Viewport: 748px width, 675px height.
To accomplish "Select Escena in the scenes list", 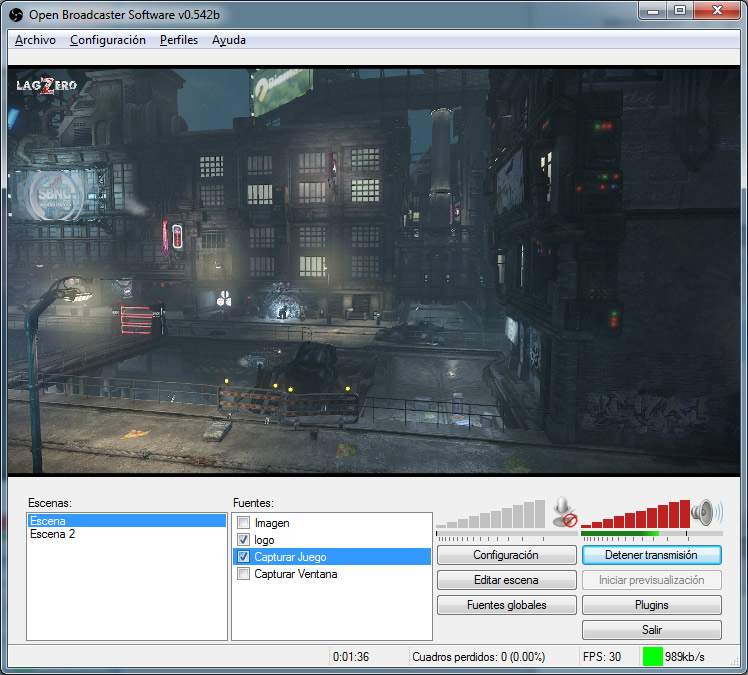I will coord(126,520).
